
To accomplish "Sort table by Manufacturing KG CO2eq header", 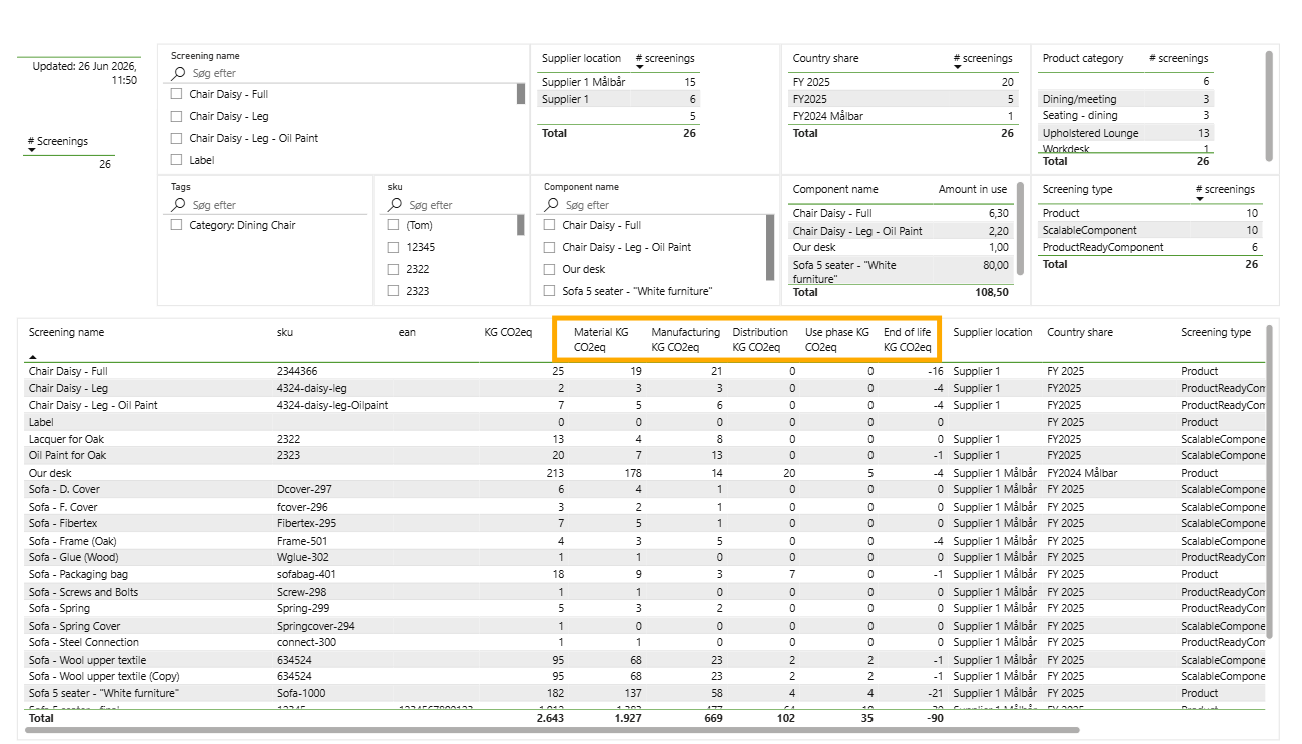I will tap(685, 339).
